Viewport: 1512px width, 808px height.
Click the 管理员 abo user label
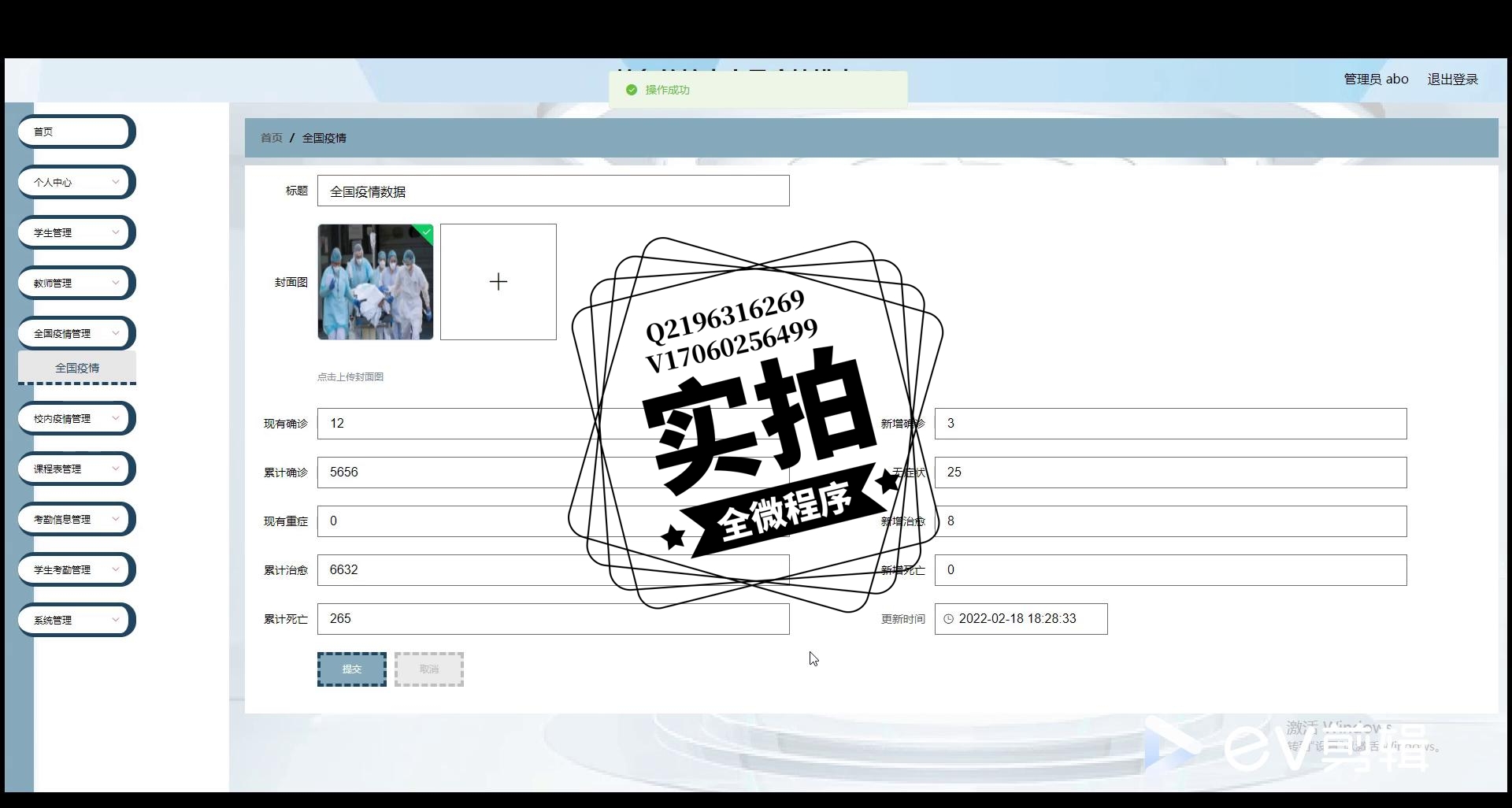[1376, 80]
